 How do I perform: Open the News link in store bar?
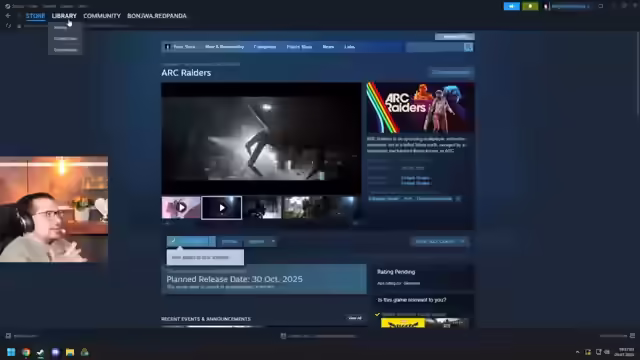click(x=328, y=47)
